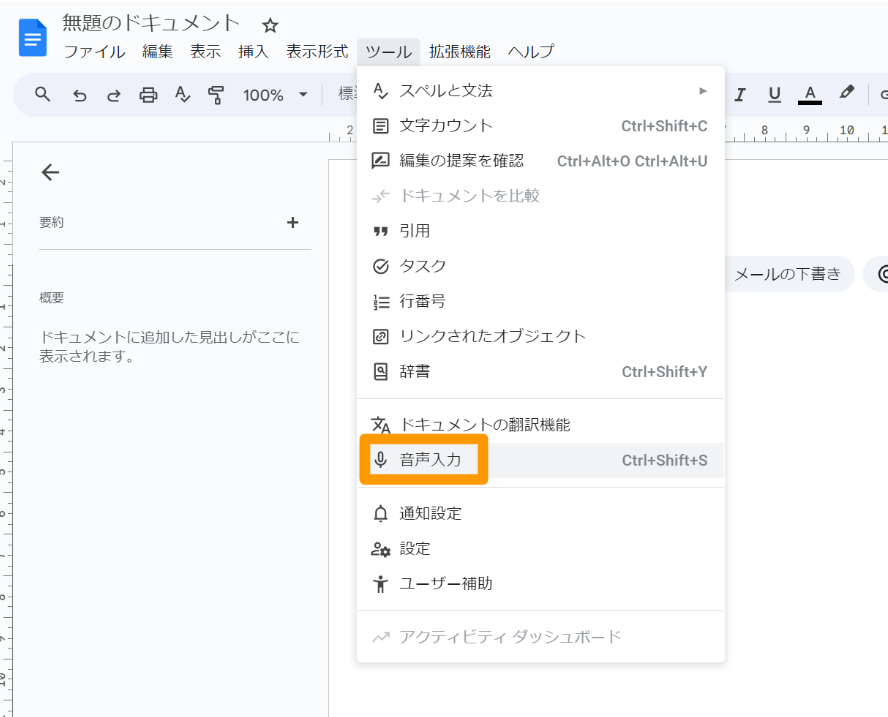Click the 無題のドキュメント title field
The width and height of the screenshot is (888, 717).
click(x=151, y=23)
